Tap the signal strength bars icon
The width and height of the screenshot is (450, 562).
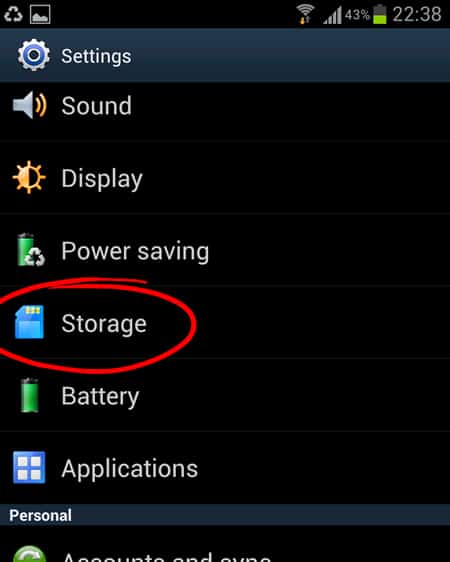332,16
